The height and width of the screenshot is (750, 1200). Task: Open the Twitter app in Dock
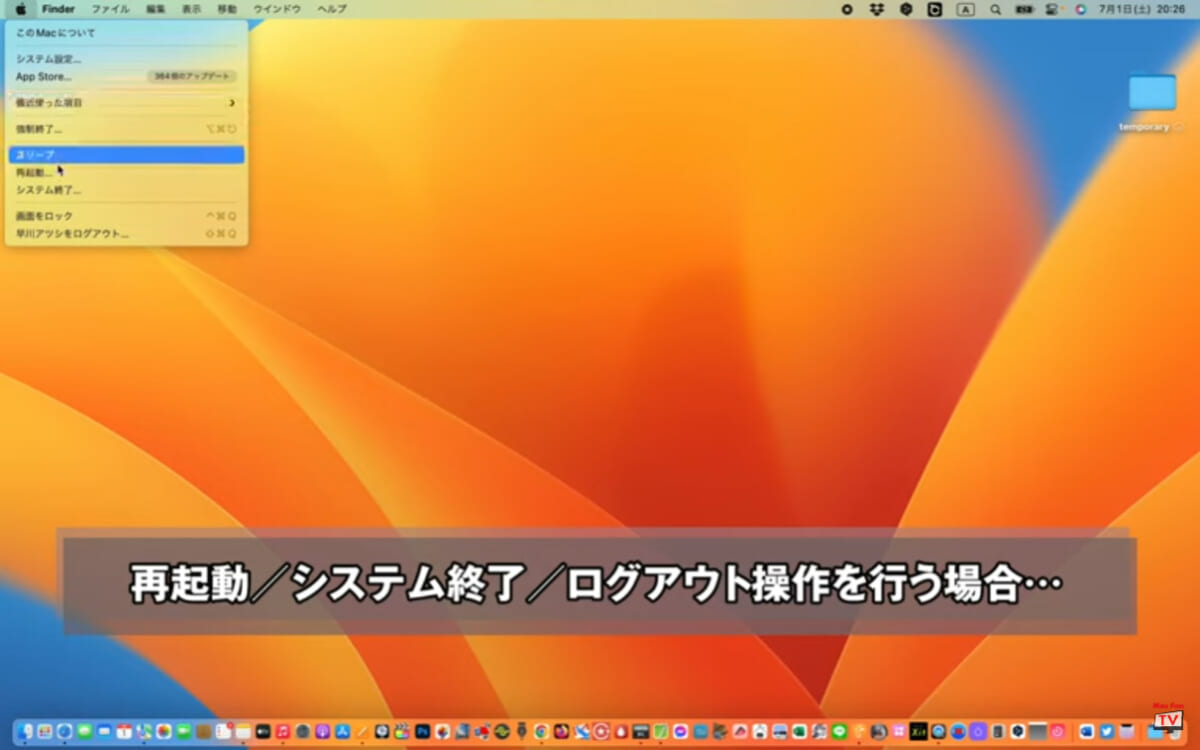pos(1107,732)
